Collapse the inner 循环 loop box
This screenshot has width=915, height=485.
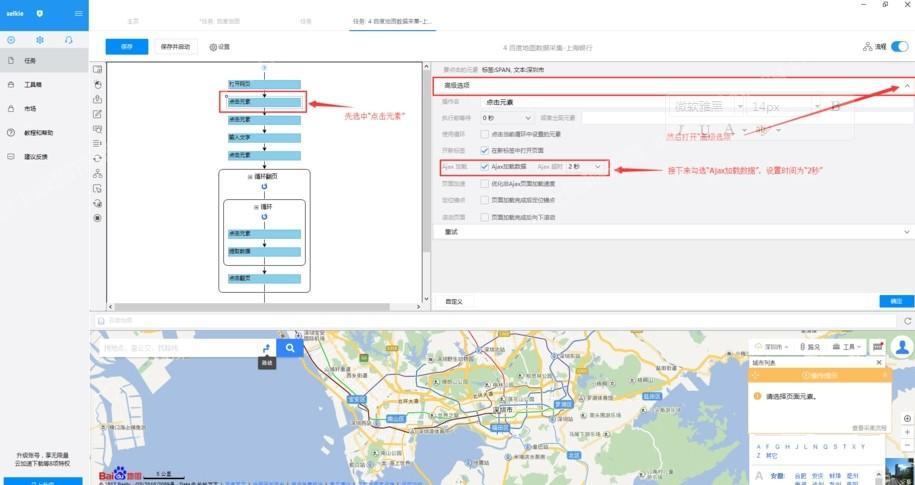(256, 207)
